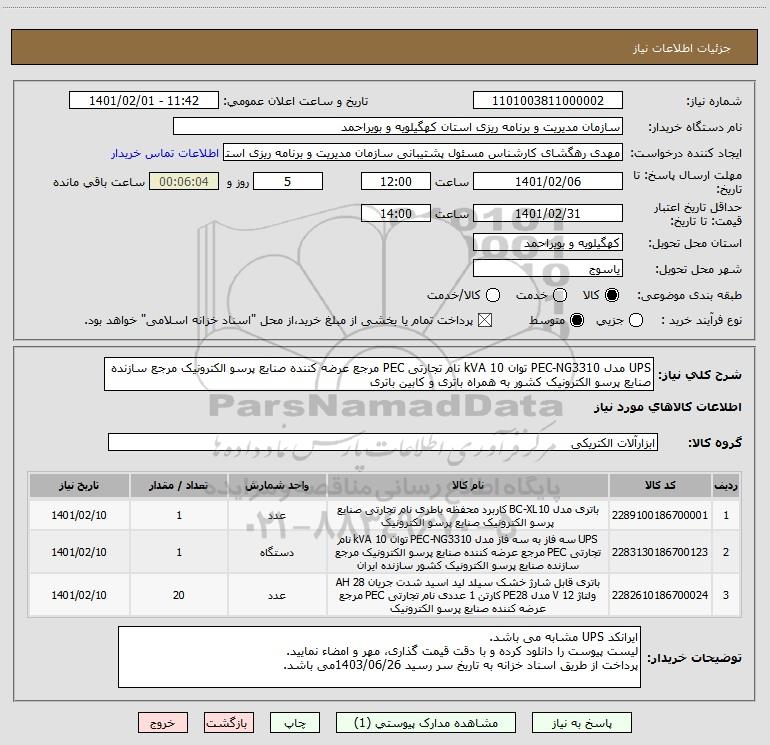The height and width of the screenshot is (745, 770).
Task: Click the شرح کلی نیاز description box
Action: pos(379,374)
